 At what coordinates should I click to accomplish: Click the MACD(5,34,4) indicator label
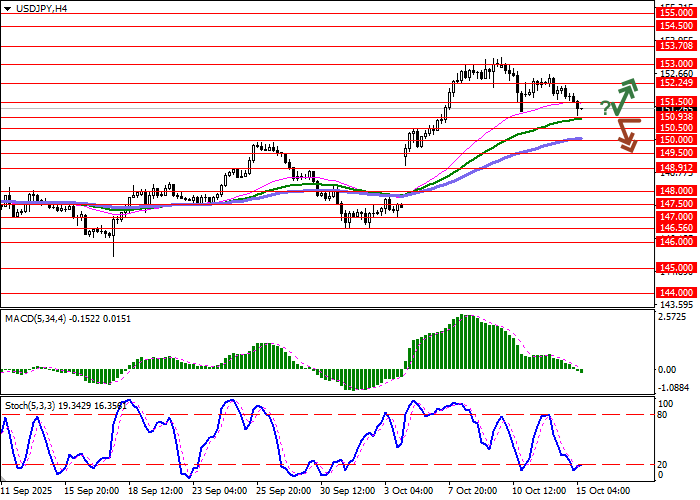(x=69, y=318)
